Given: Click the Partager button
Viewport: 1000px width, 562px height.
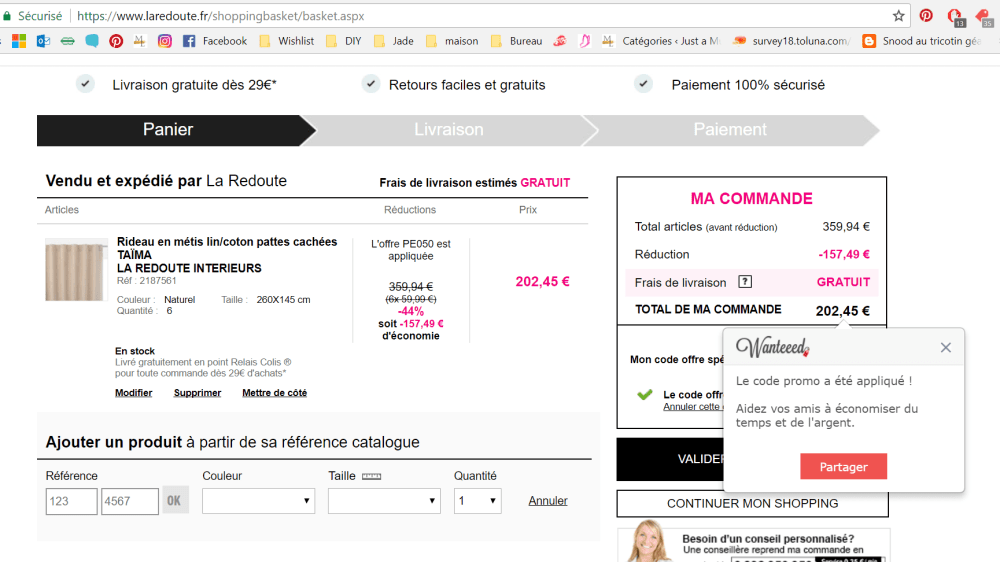Looking at the screenshot, I should [843, 467].
